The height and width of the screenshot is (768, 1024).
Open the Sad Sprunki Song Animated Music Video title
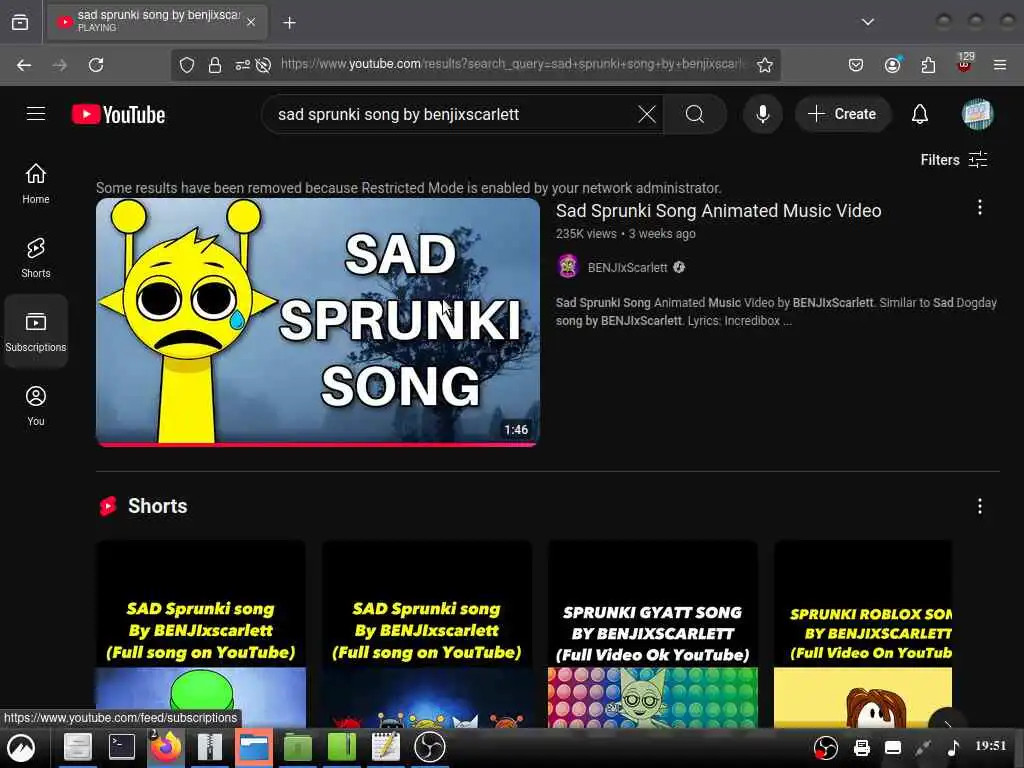[x=718, y=210]
